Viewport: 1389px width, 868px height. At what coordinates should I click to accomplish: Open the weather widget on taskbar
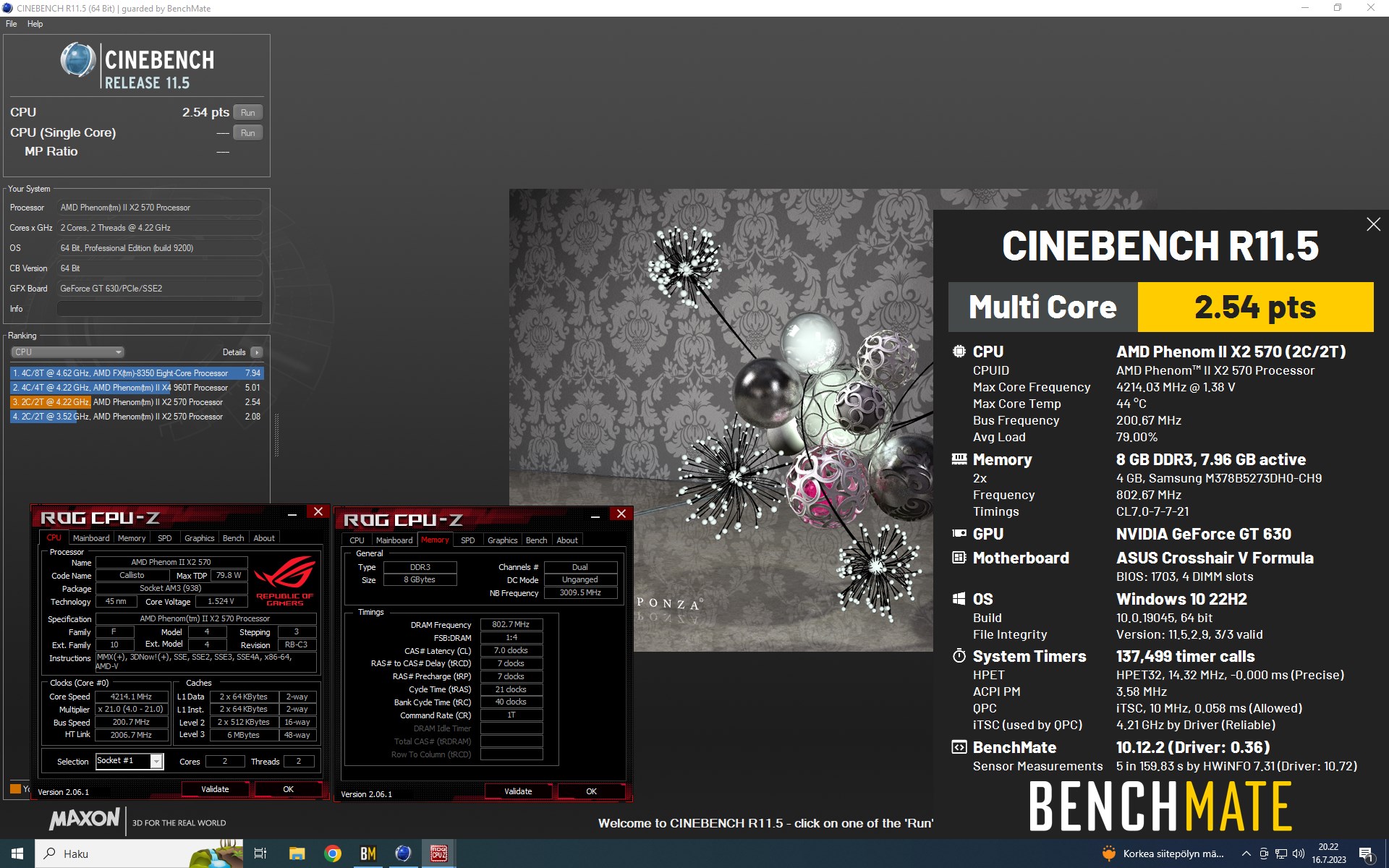tap(1163, 854)
